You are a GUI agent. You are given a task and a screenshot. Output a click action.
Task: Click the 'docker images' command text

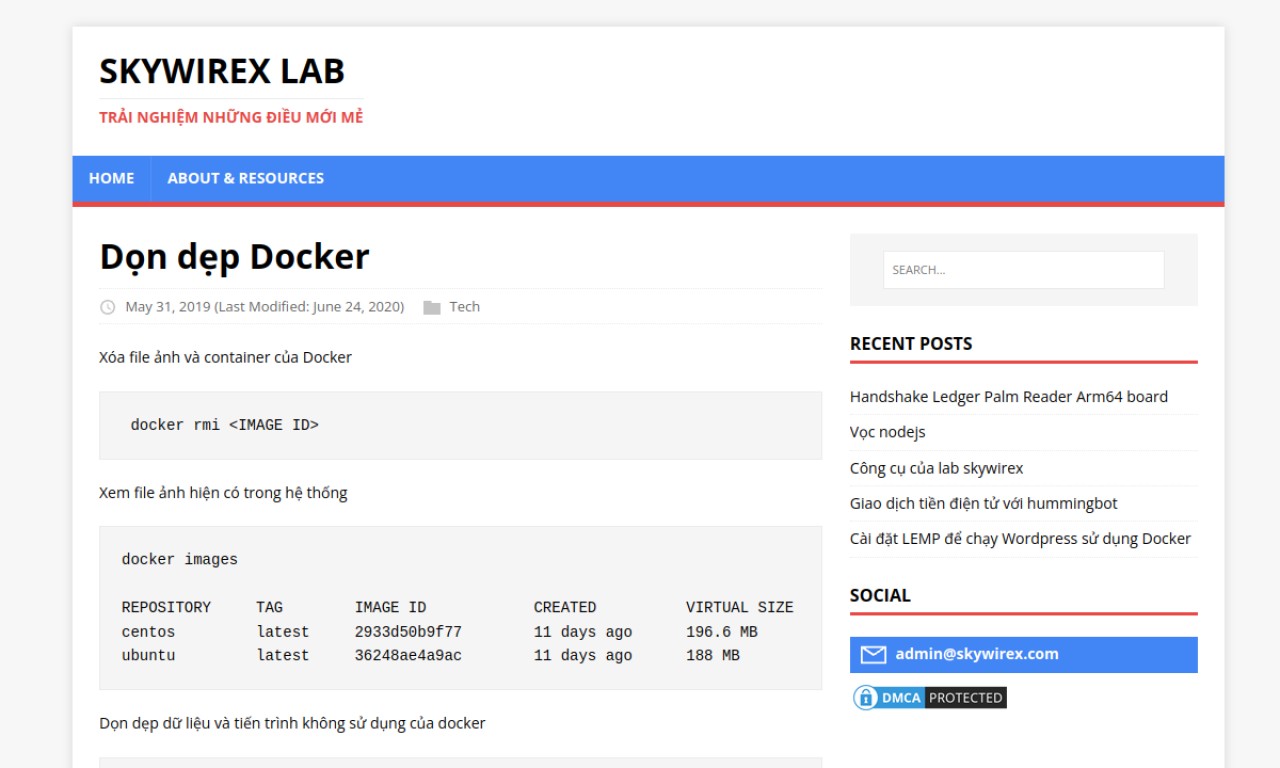pos(180,560)
